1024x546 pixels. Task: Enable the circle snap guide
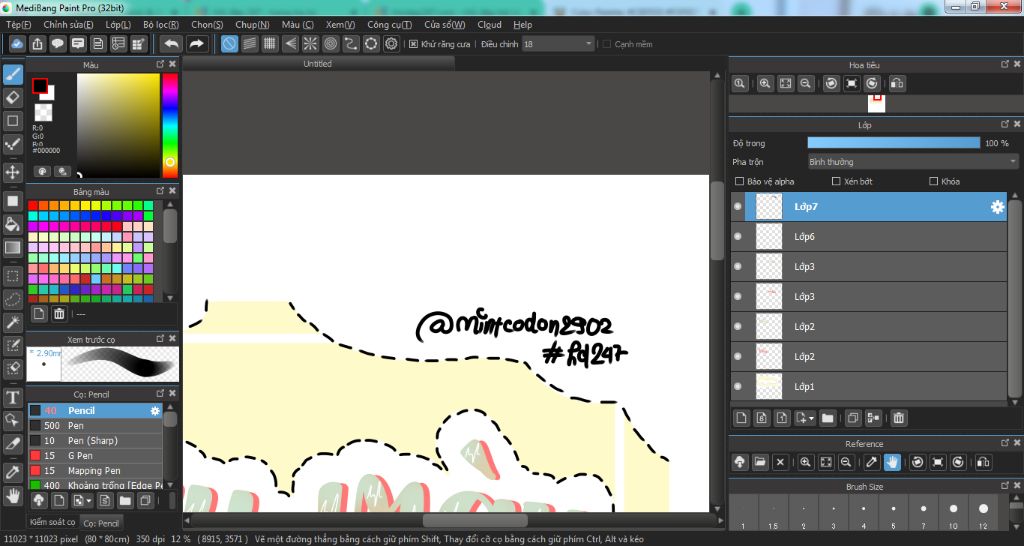[330, 44]
